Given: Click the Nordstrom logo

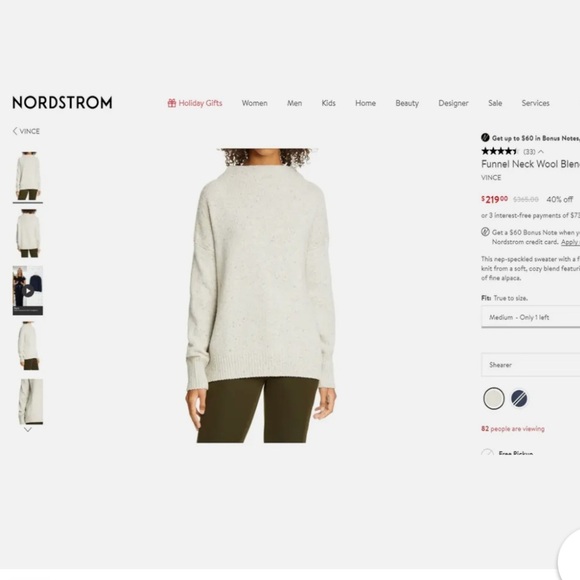Looking at the screenshot, I should point(62,102).
